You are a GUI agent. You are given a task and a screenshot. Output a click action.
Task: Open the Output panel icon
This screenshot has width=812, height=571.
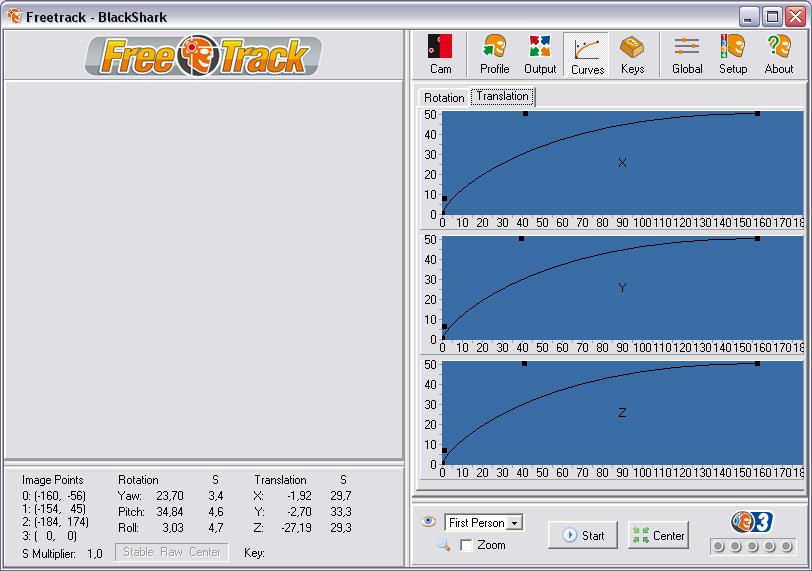pos(540,54)
